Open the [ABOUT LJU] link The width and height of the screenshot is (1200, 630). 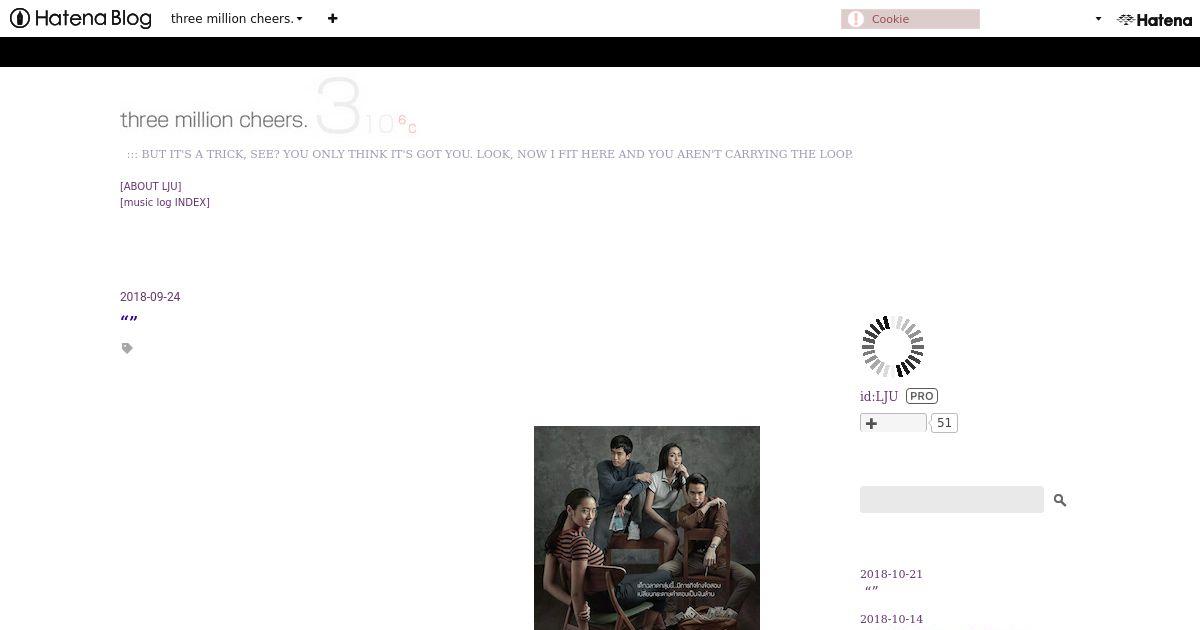[x=151, y=186]
